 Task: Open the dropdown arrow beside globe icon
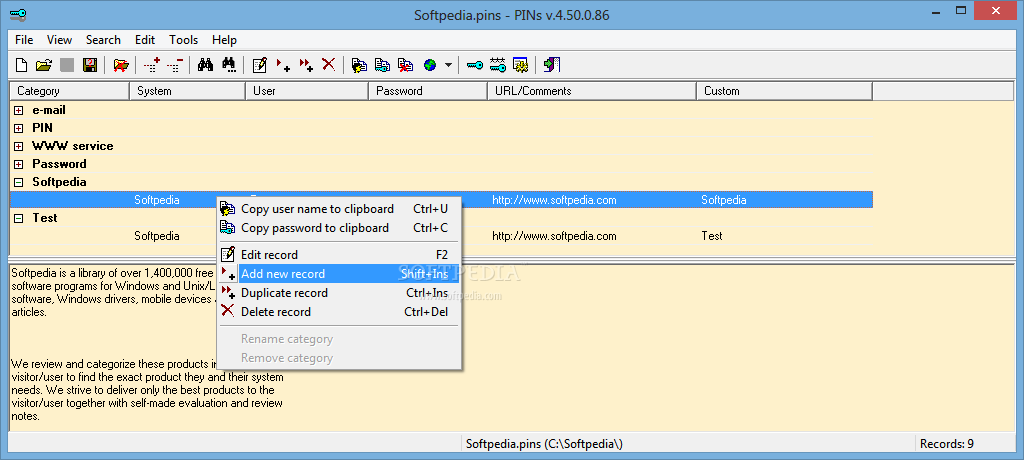coord(448,65)
